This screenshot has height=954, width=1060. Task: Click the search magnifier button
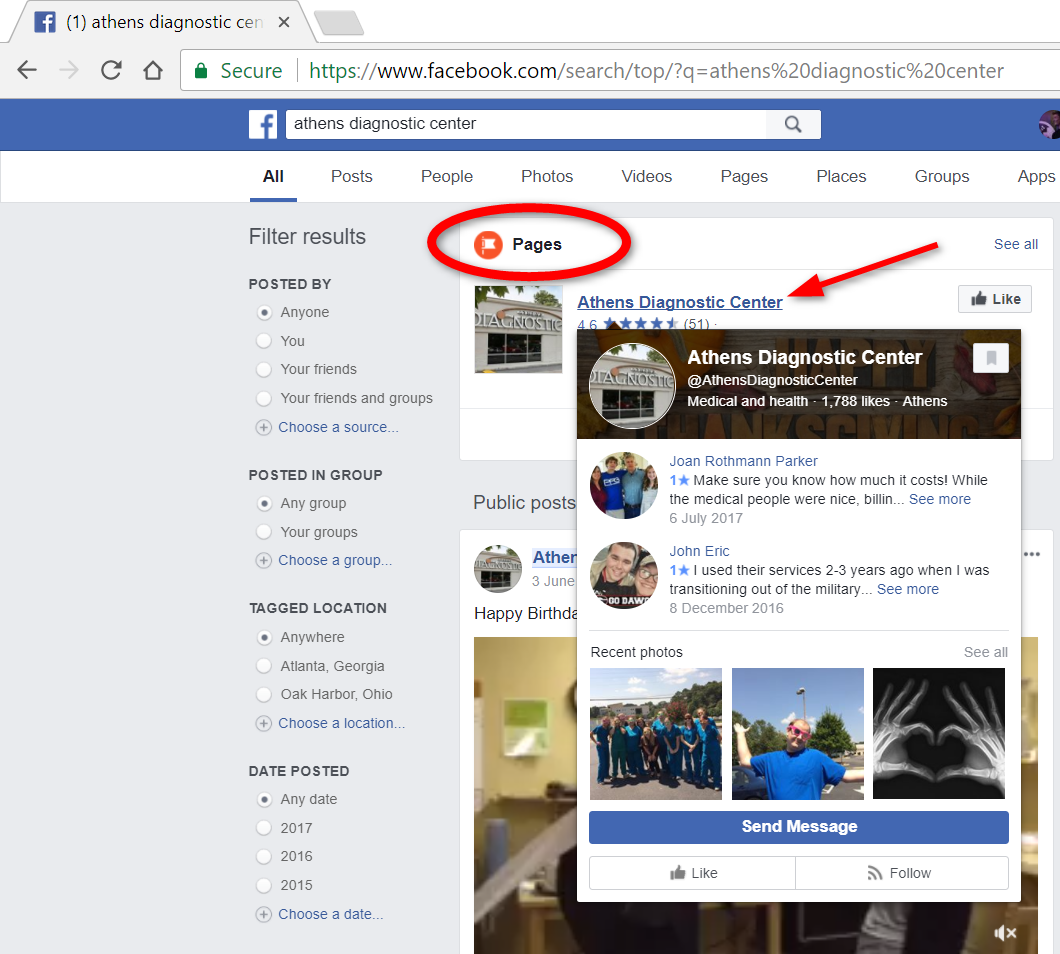793,124
